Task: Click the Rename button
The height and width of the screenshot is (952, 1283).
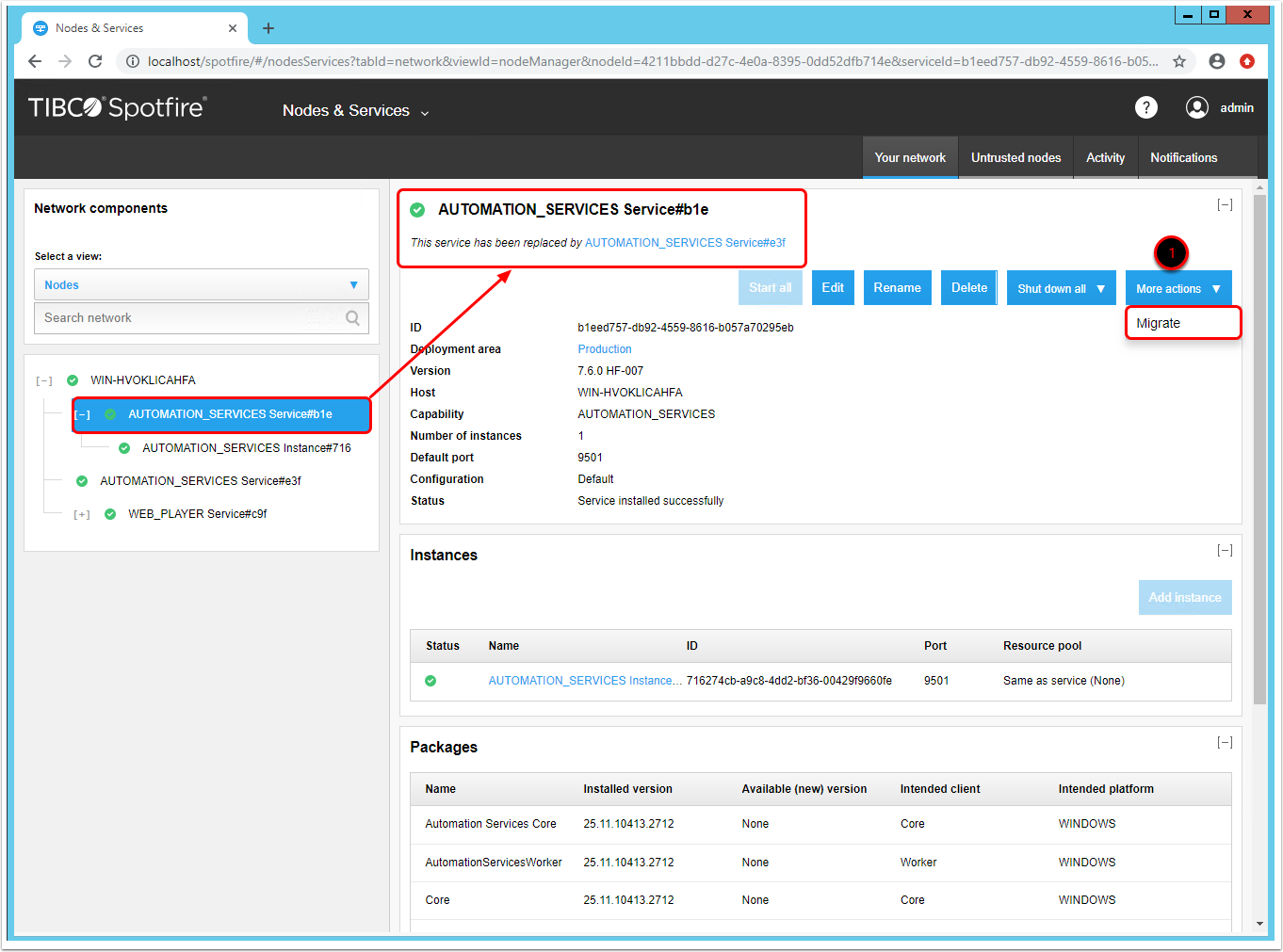Action: [x=897, y=288]
